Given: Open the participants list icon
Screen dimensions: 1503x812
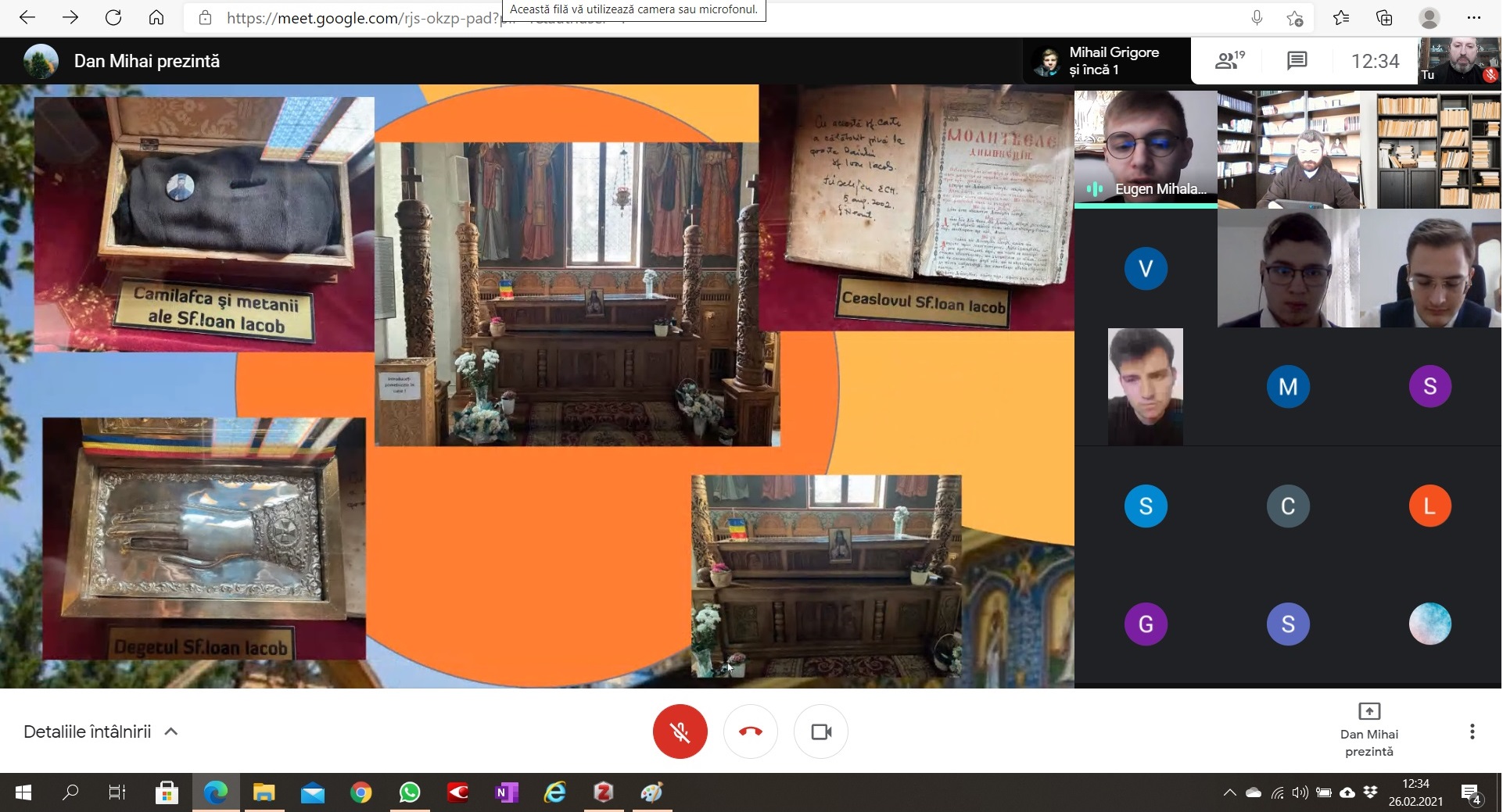Looking at the screenshot, I should pos(1229,61).
